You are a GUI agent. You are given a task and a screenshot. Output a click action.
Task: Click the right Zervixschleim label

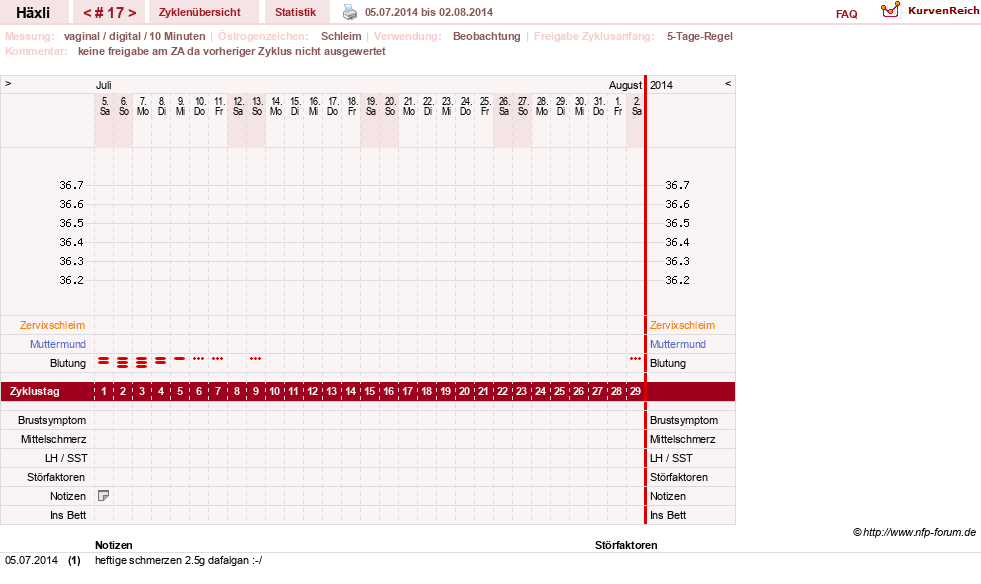click(x=682, y=325)
